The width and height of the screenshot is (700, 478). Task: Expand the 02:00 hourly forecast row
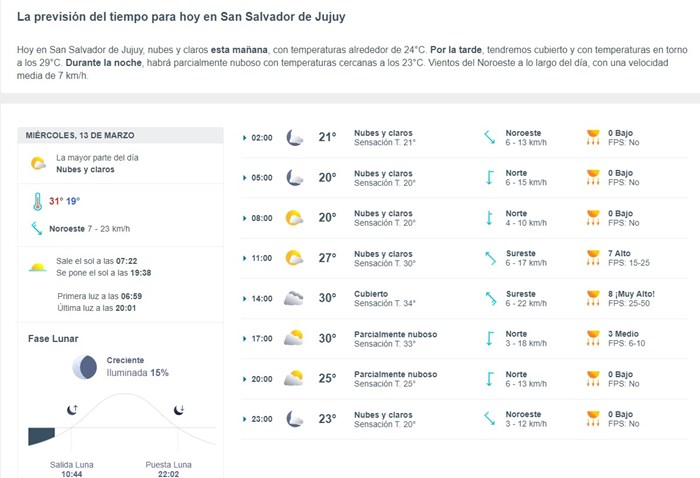click(x=464, y=137)
